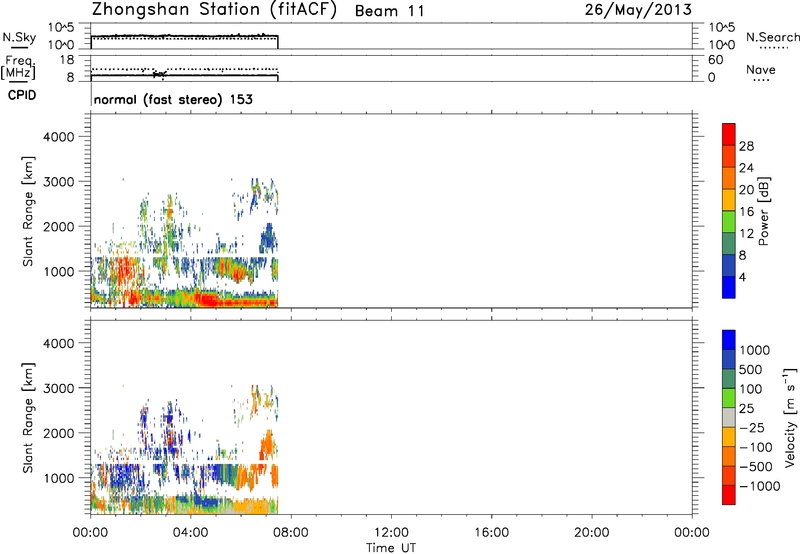Click the '24' power colorbar label
The image size is (800, 554).
[x=746, y=168]
